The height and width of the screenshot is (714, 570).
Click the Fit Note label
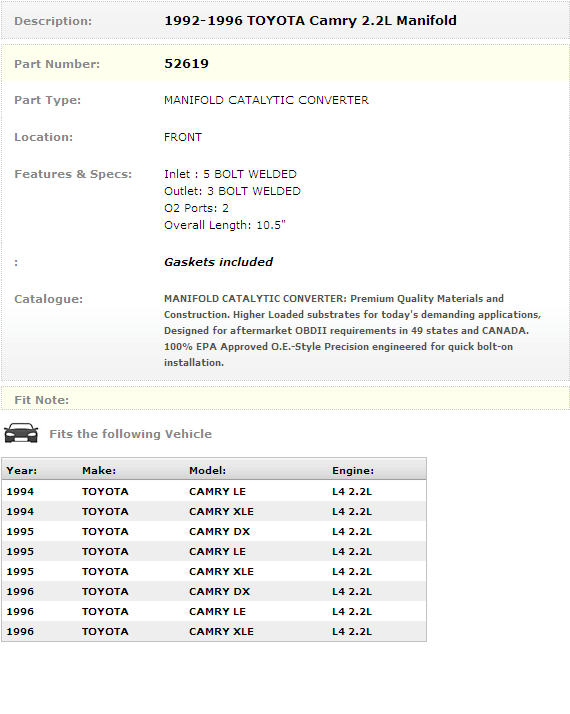tap(41, 400)
